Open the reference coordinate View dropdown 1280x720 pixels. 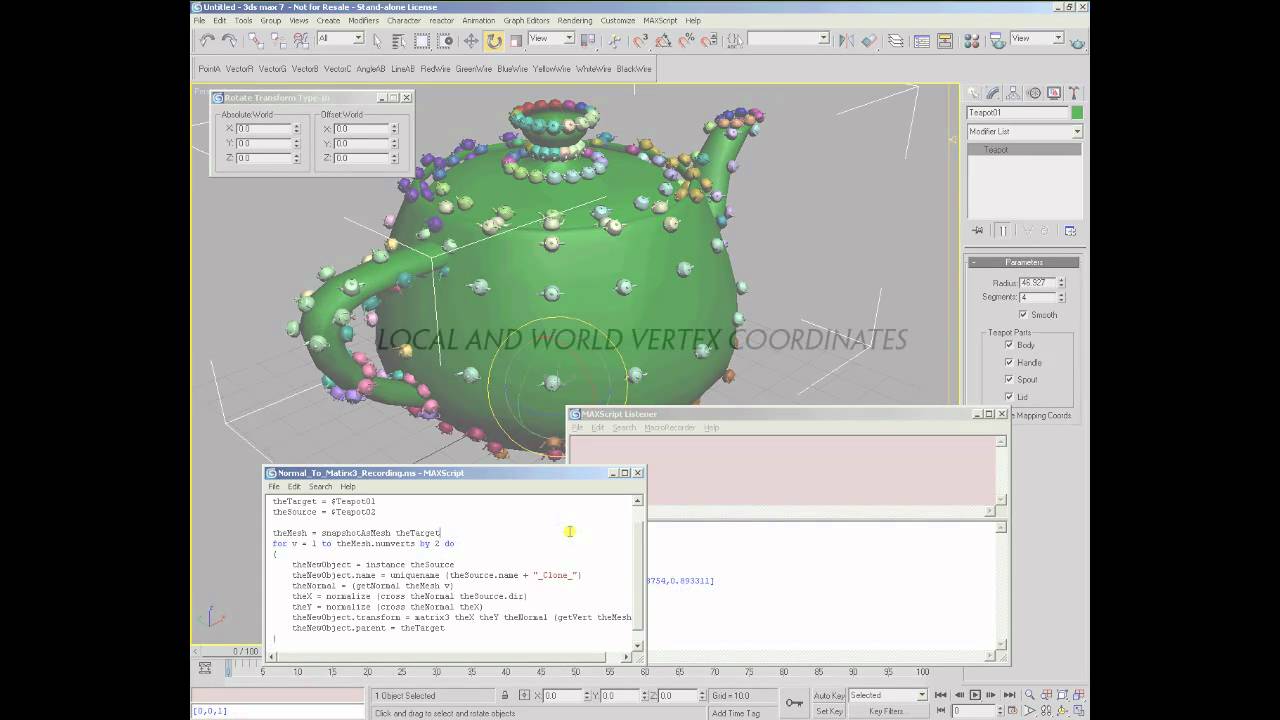click(551, 39)
